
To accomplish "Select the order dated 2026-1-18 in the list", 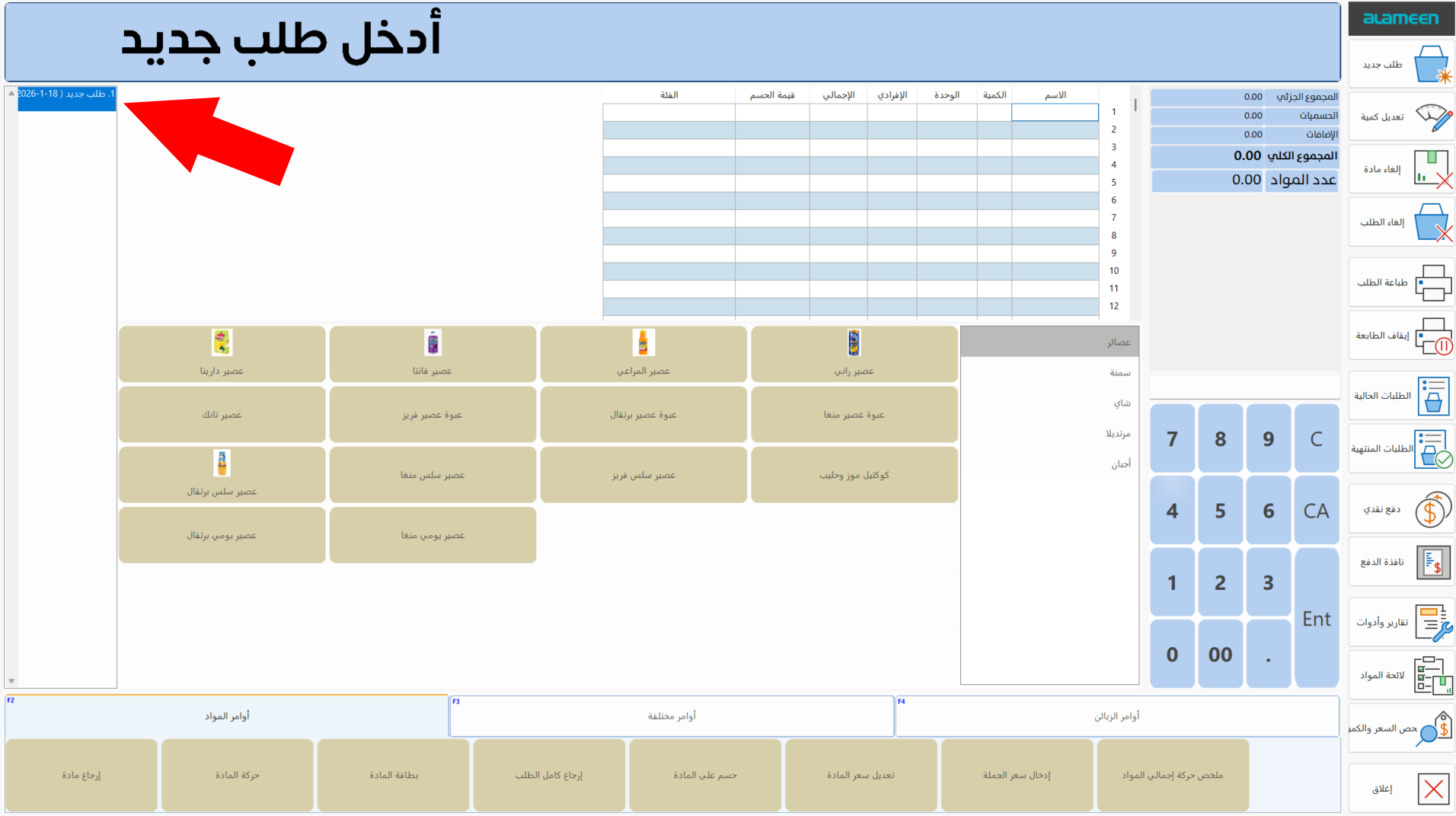I will tap(66, 98).
